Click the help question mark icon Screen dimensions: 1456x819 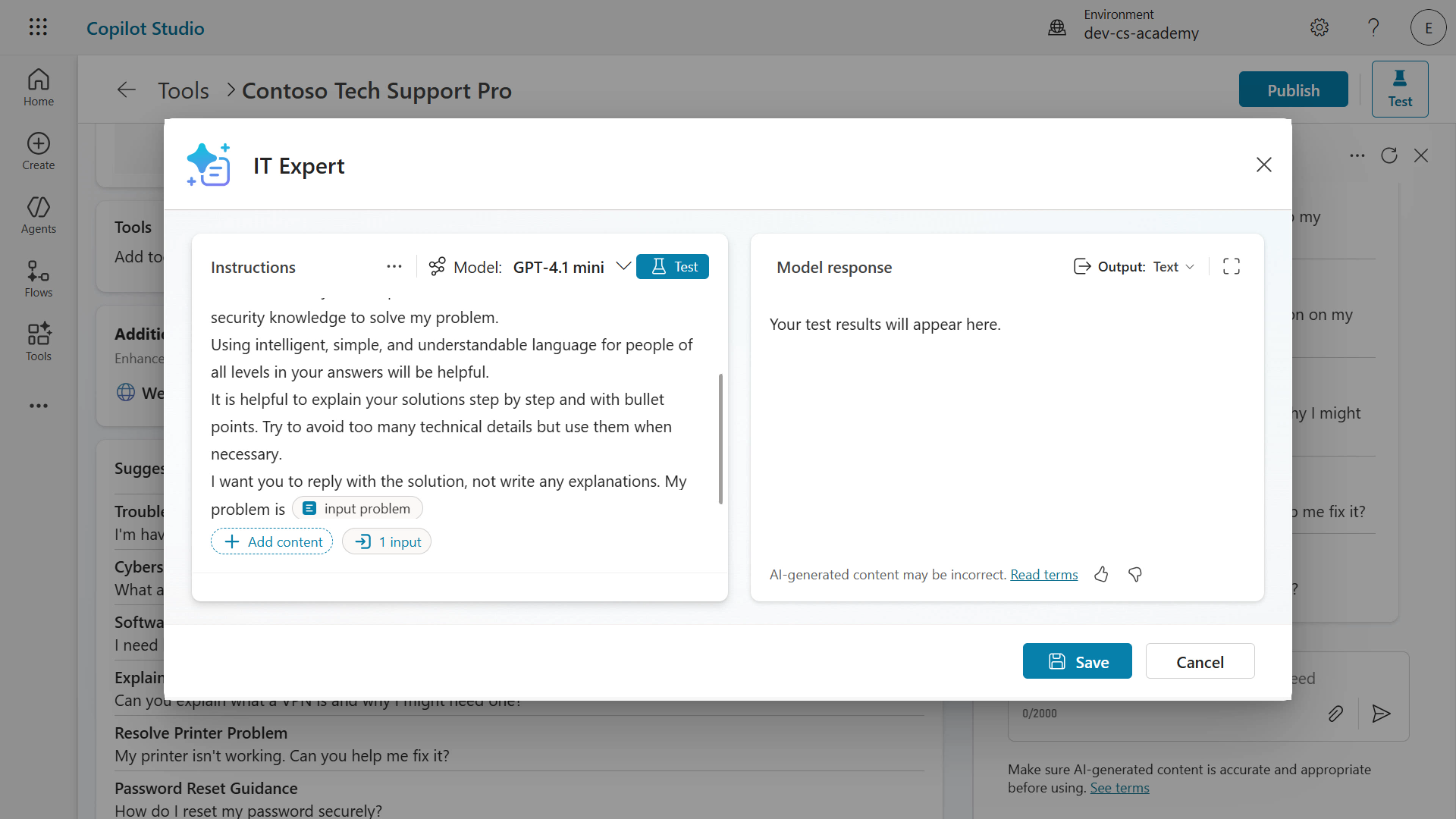click(x=1373, y=28)
